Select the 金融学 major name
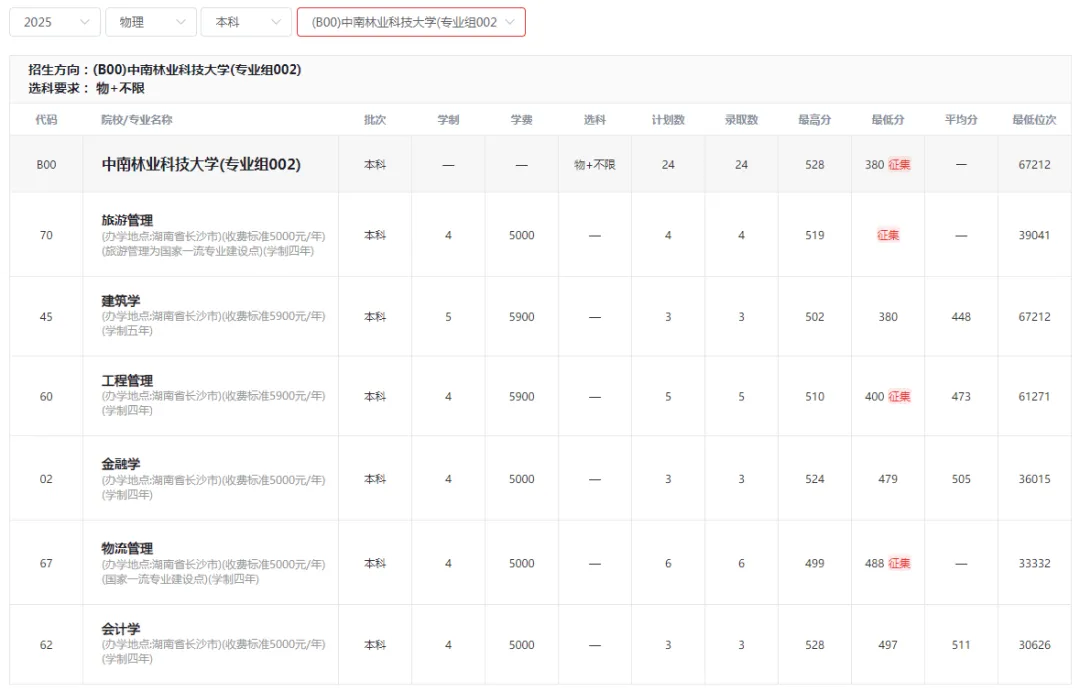Screen dimensions: 1080x692 pos(121,464)
